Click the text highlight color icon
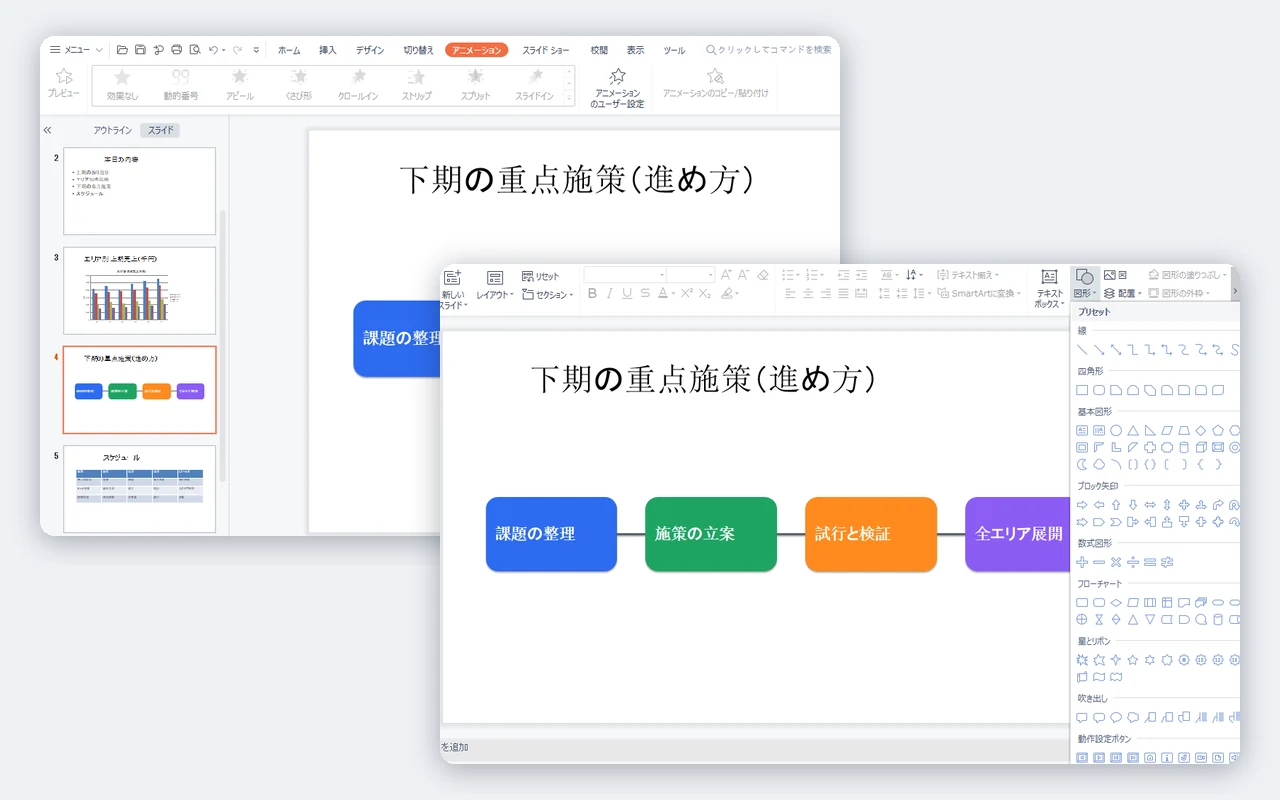 (x=726, y=293)
